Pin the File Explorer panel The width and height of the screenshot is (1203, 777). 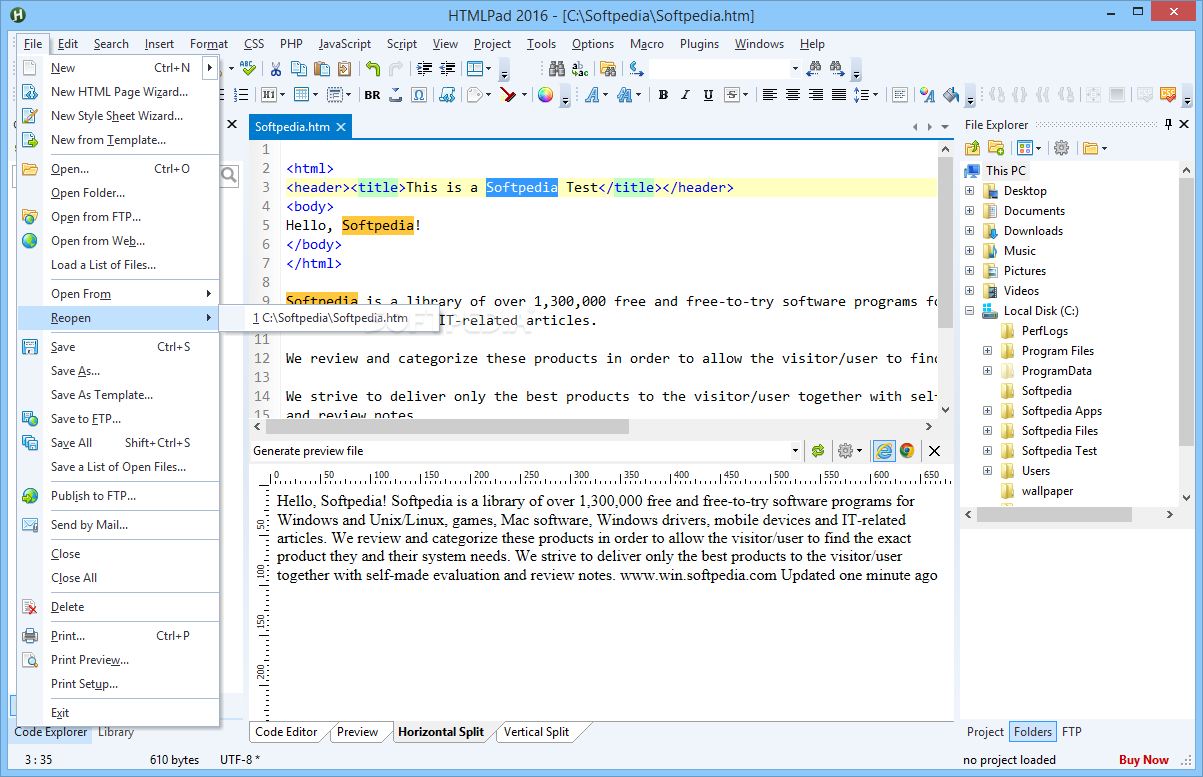tap(1168, 125)
